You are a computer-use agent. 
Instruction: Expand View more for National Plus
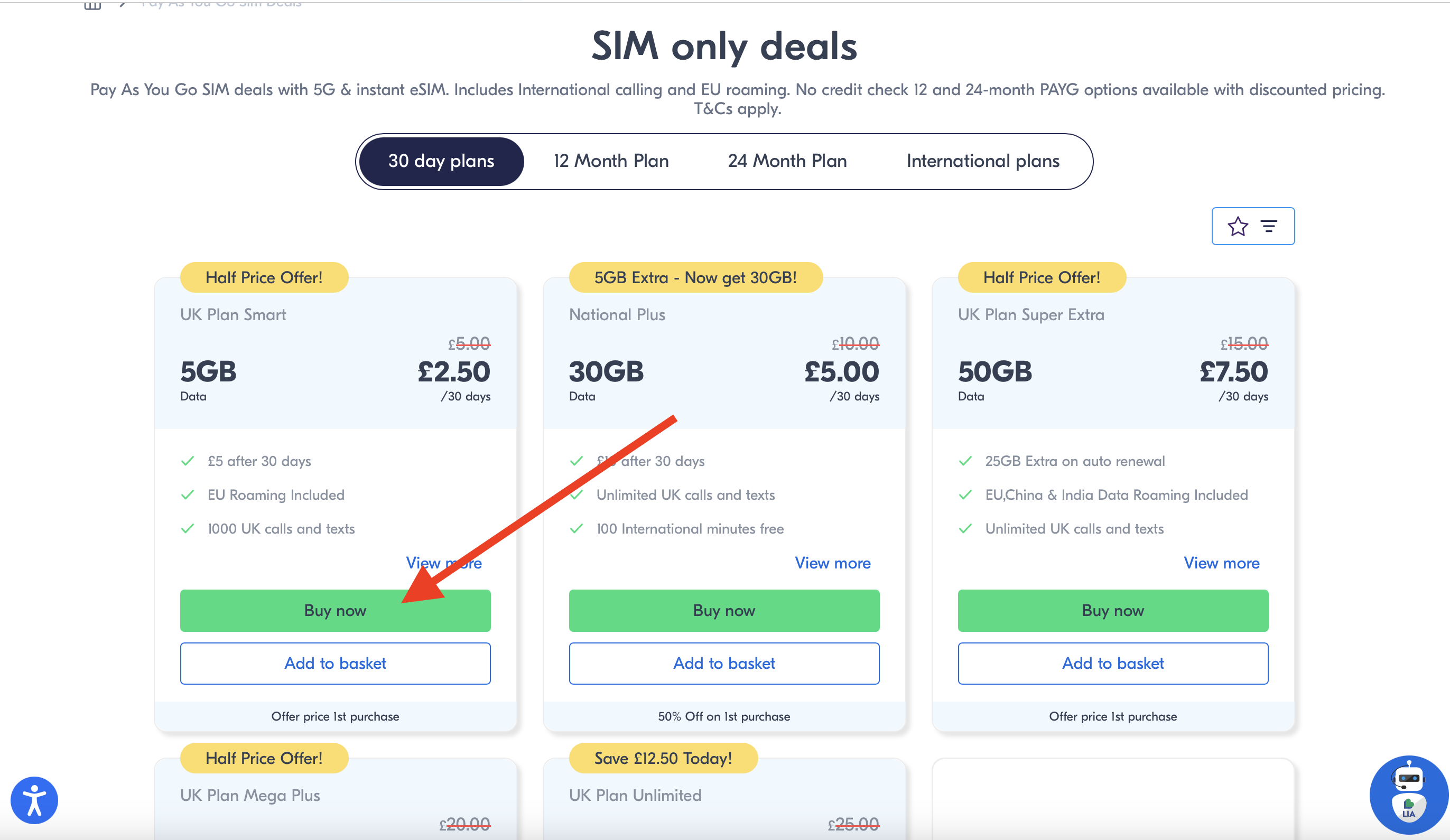(833, 563)
